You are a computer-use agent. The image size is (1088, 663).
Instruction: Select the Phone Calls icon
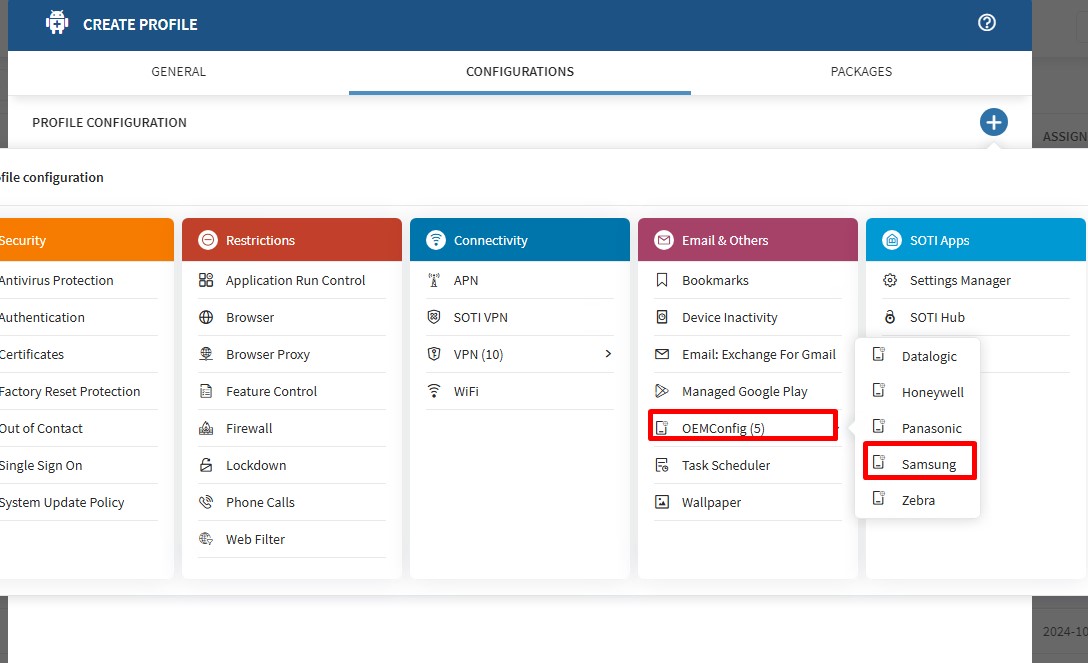pyautogui.click(x=206, y=502)
